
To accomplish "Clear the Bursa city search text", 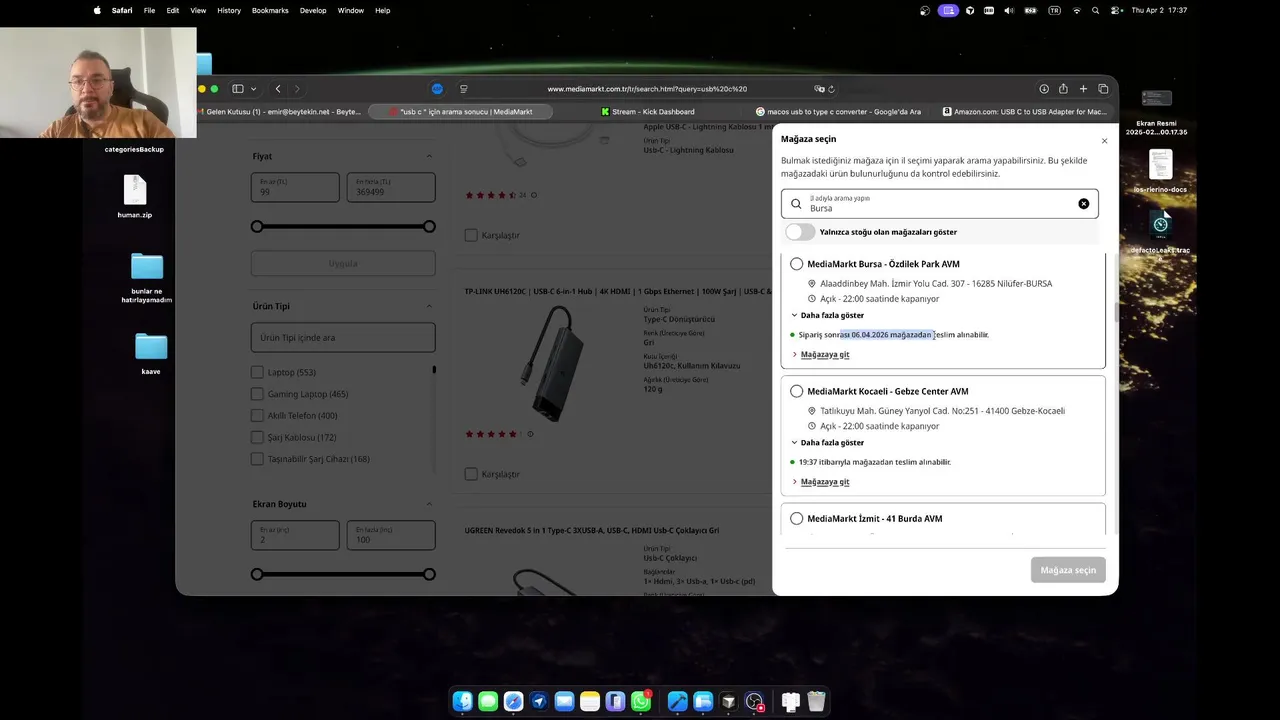I will coord(1083,204).
